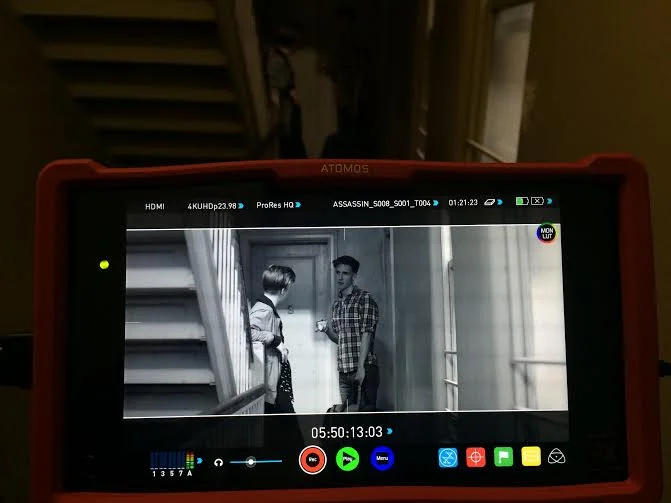Open the ProRes HQ codec dropdown
671x503 pixels.
click(278, 205)
